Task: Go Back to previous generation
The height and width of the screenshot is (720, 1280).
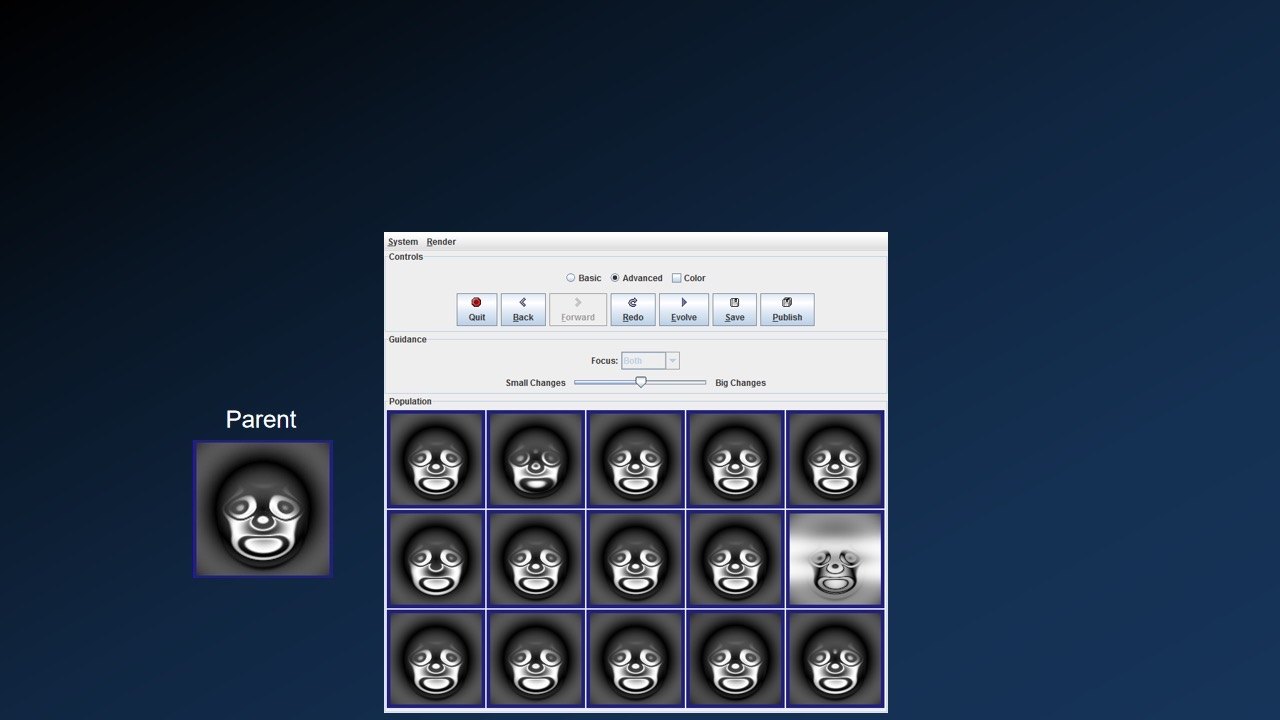Action: [523, 309]
